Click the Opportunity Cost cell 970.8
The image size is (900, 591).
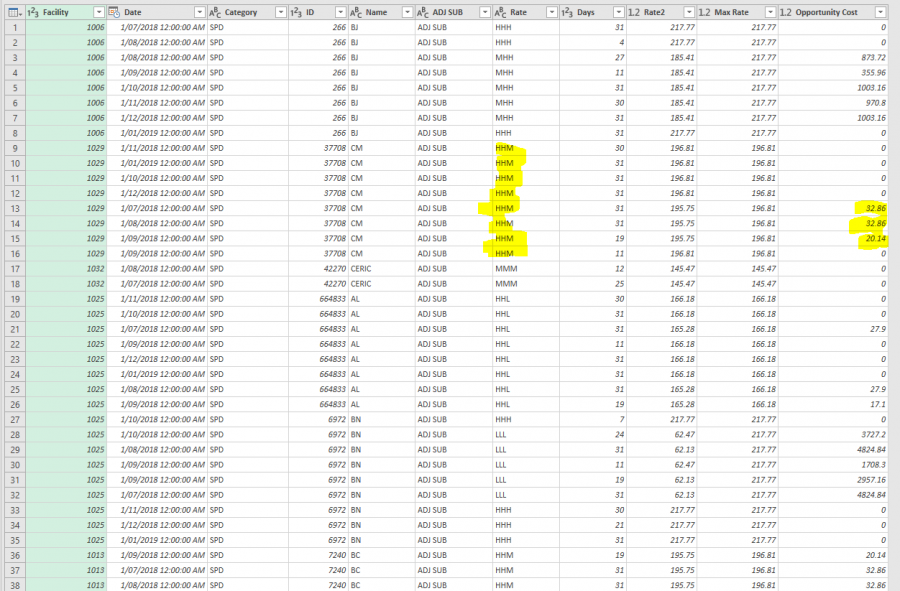pyautogui.click(x=833, y=103)
